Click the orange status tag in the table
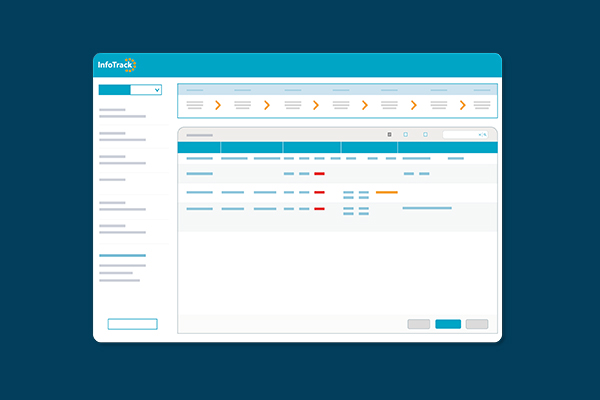The image size is (600, 400). click(387, 191)
